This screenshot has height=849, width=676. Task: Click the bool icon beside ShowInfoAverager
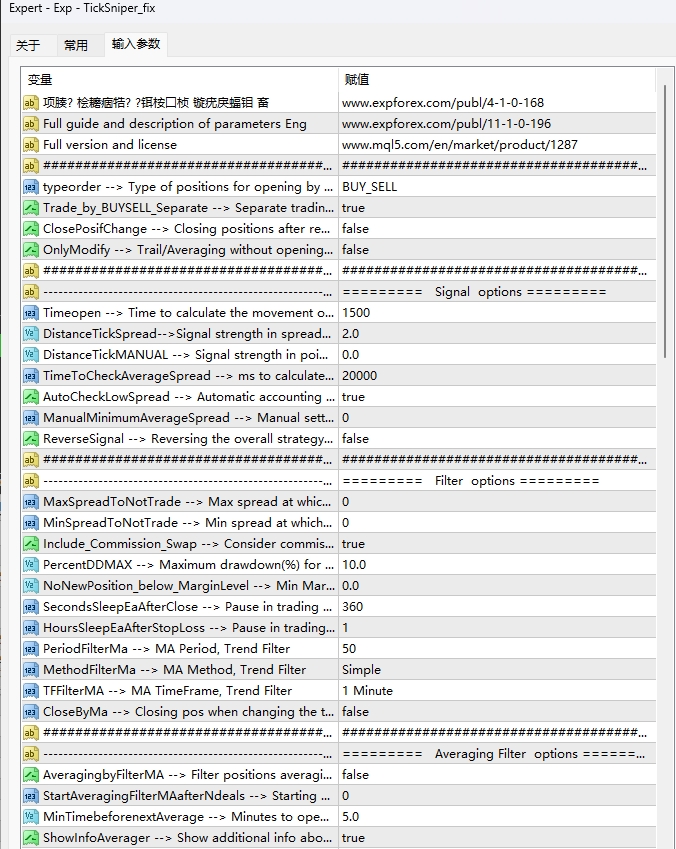(31, 838)
